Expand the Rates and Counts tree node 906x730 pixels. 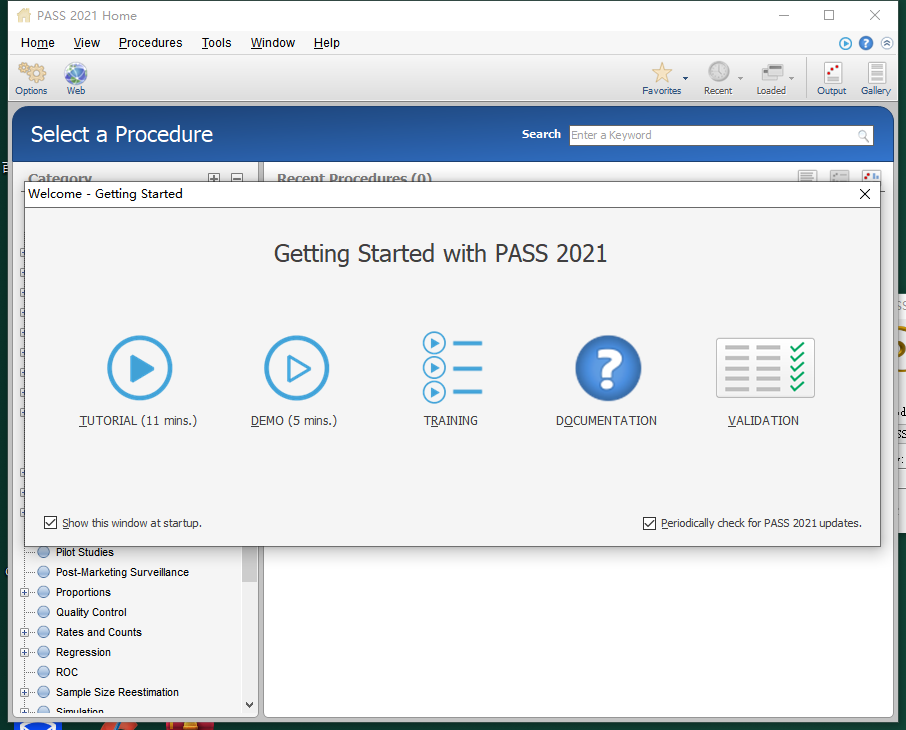click(24, 632)
